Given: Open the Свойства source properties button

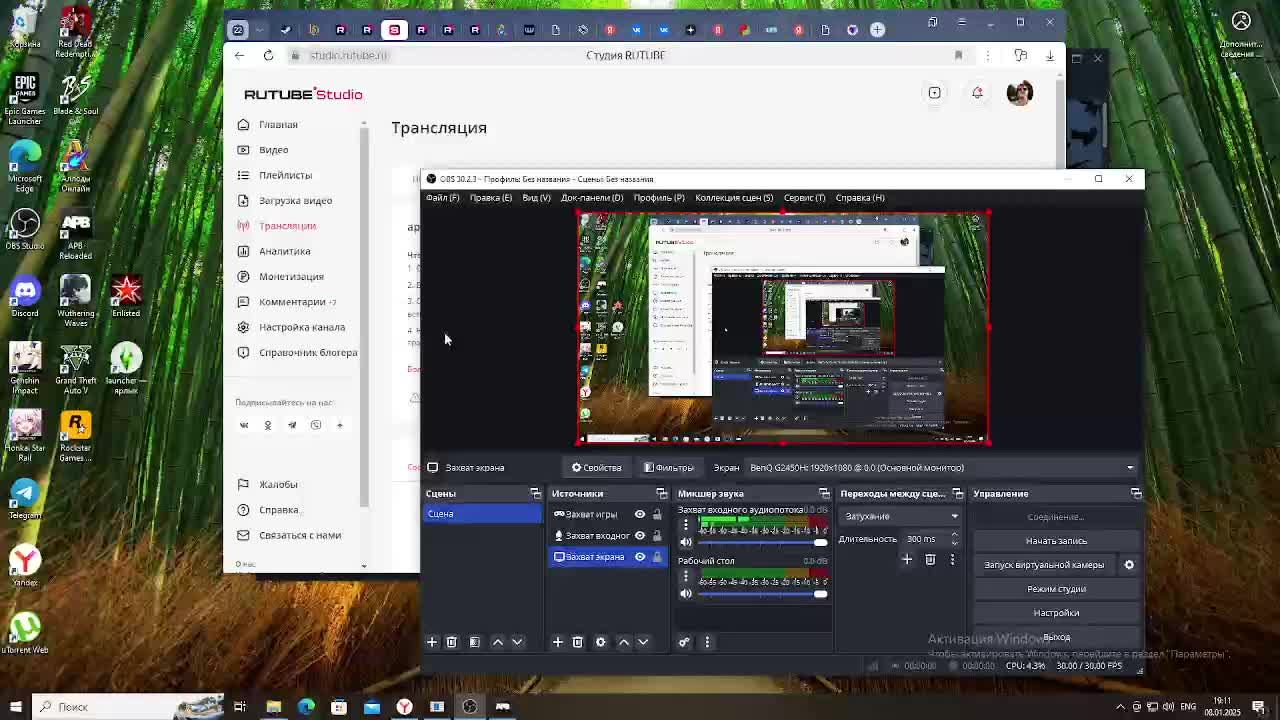Looking at the screenshot, I should (x=597, y=467).
